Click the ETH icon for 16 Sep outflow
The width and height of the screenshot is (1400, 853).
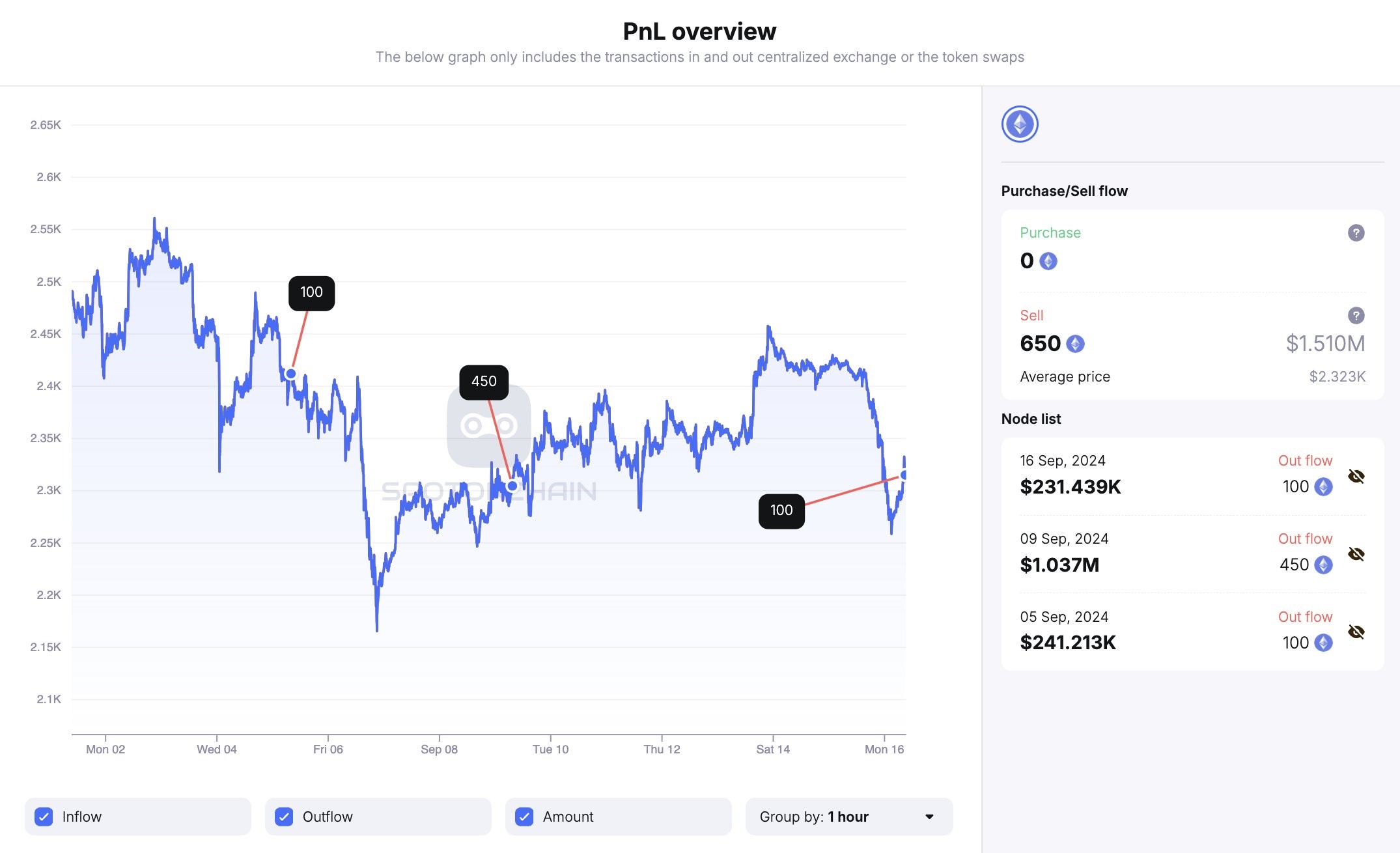click(x=1323, y=487)
